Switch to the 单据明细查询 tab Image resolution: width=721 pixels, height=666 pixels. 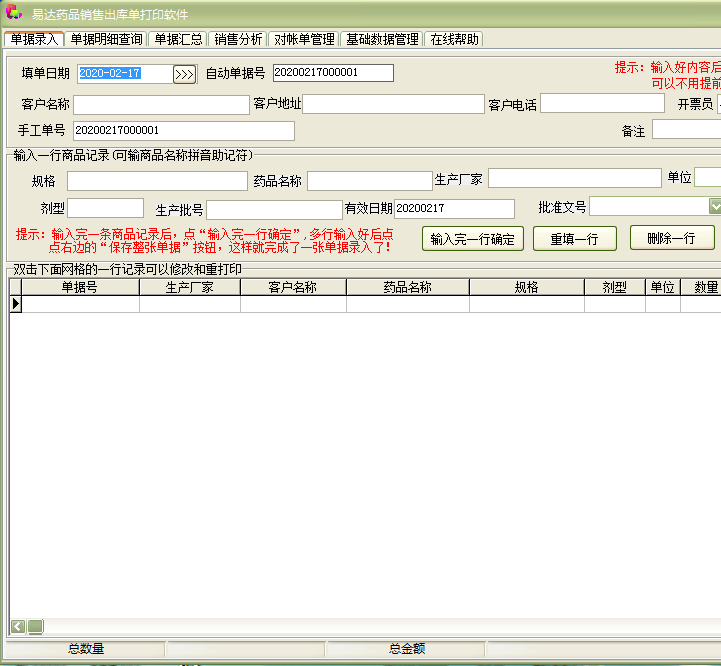107,39
